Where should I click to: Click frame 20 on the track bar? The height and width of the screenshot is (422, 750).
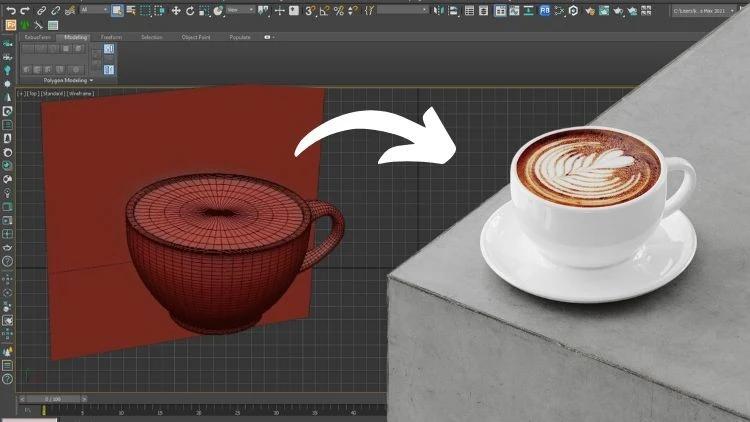pyautogui.click(x=199, y=411)
